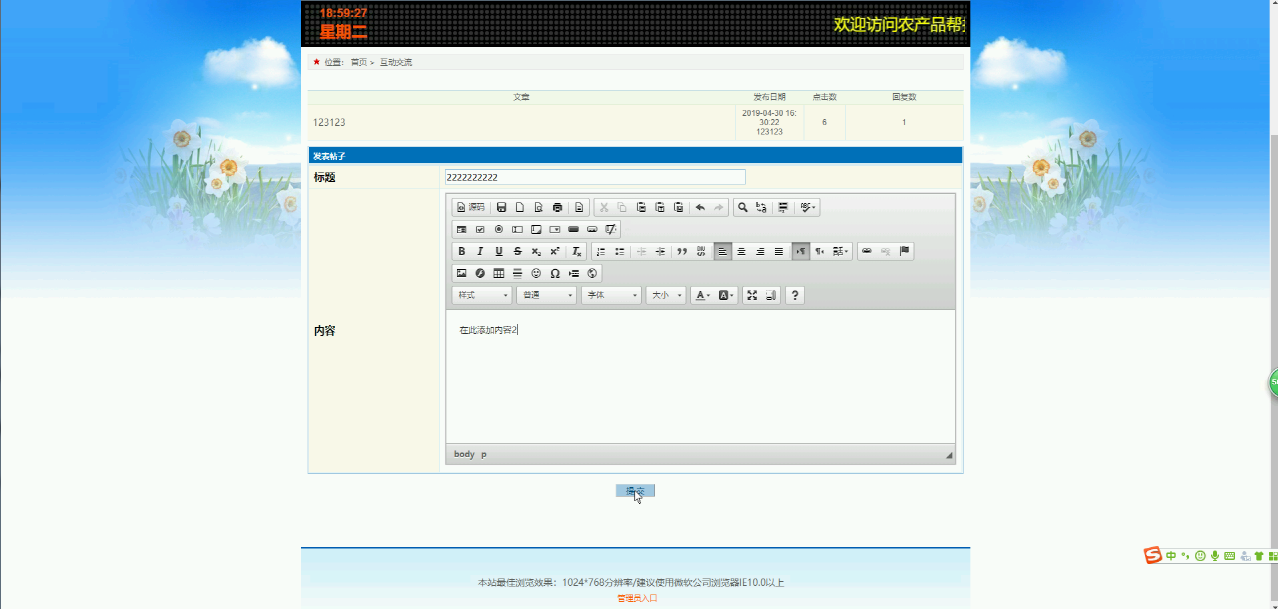This screenshot has height=609, width=1278.
Task: Open the font Size (大小) dropdown
Action: tap(666, 295)
